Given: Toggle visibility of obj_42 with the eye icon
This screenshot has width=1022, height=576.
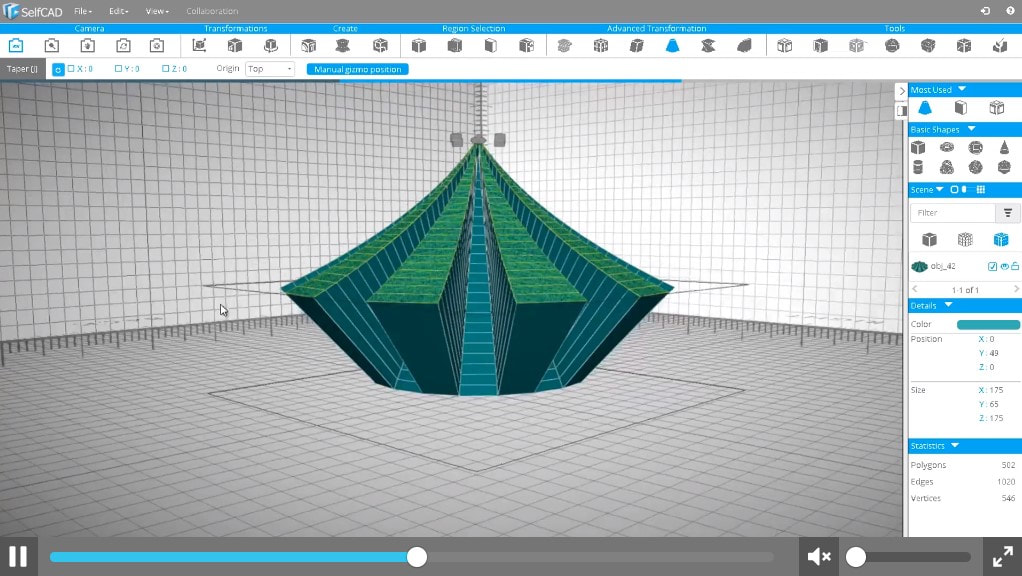Looking at the screenshot, I should coord(1004,266).
